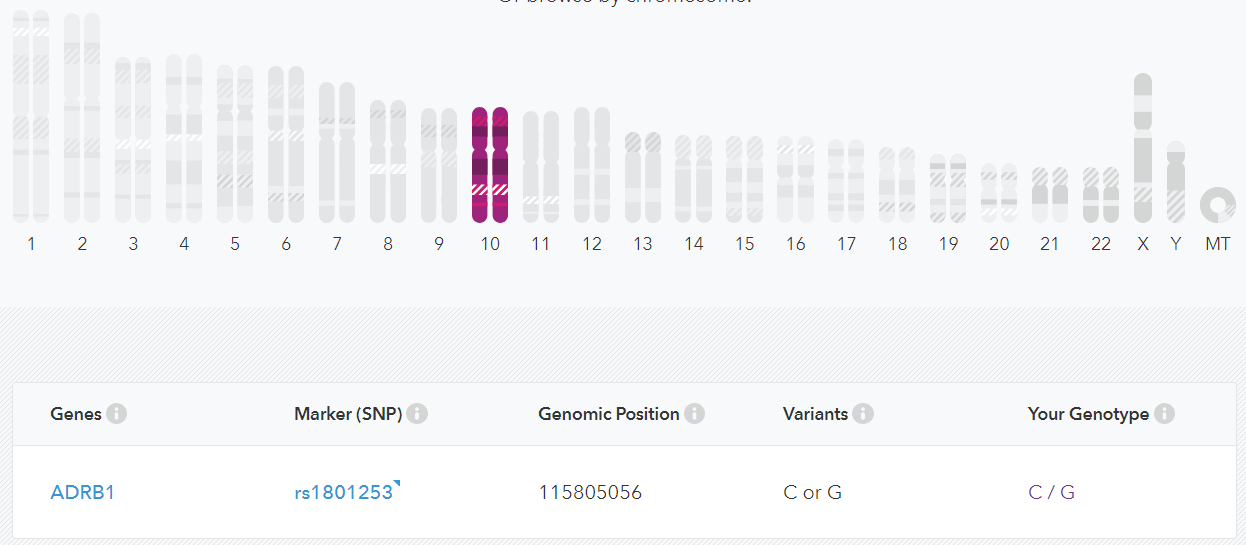The height and width of the screenshot is (545, 1246).
Task: Select chromosome 1 icon
Action: tap(31, 116)
